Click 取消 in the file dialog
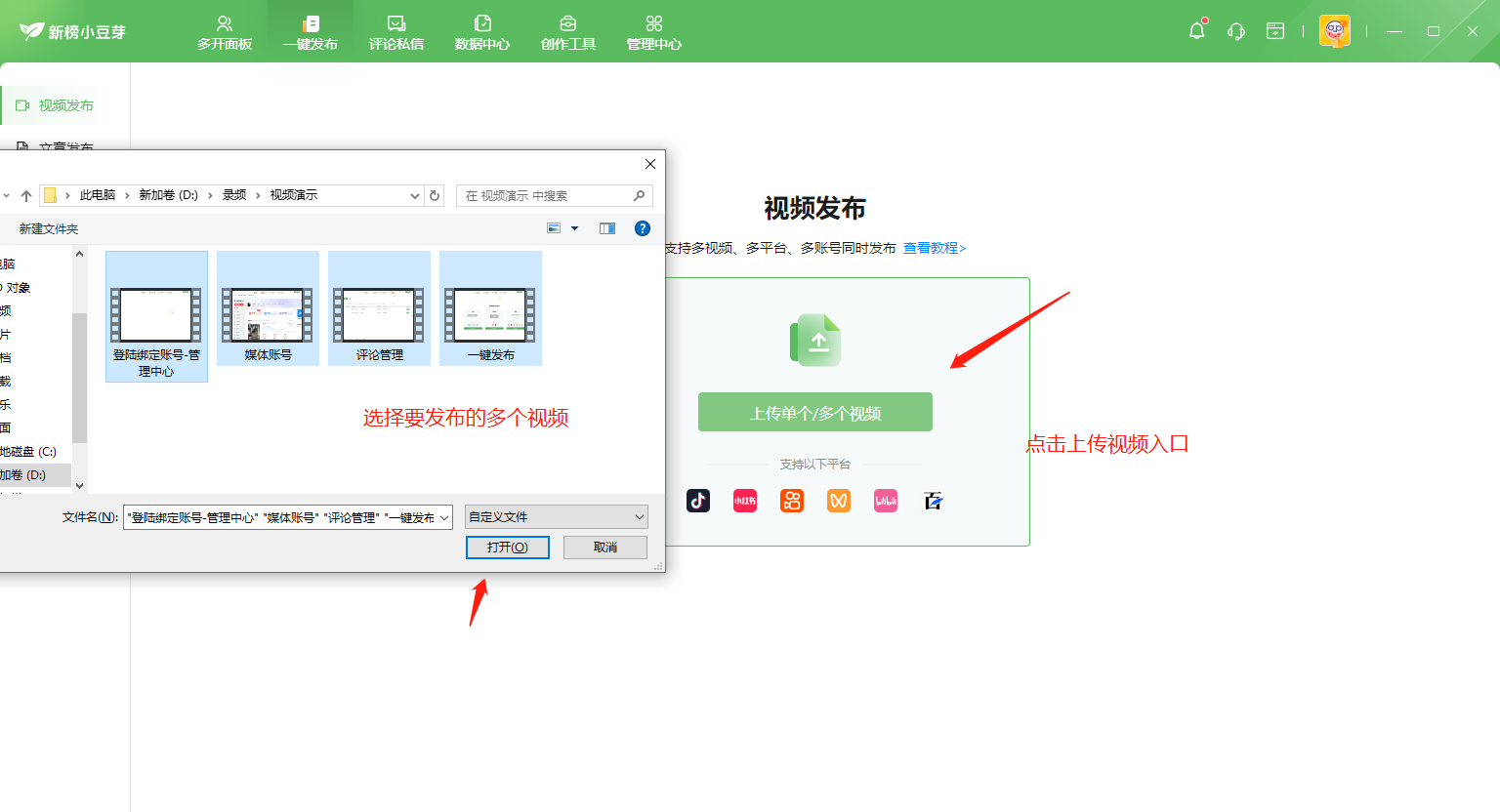 [605, 548]
